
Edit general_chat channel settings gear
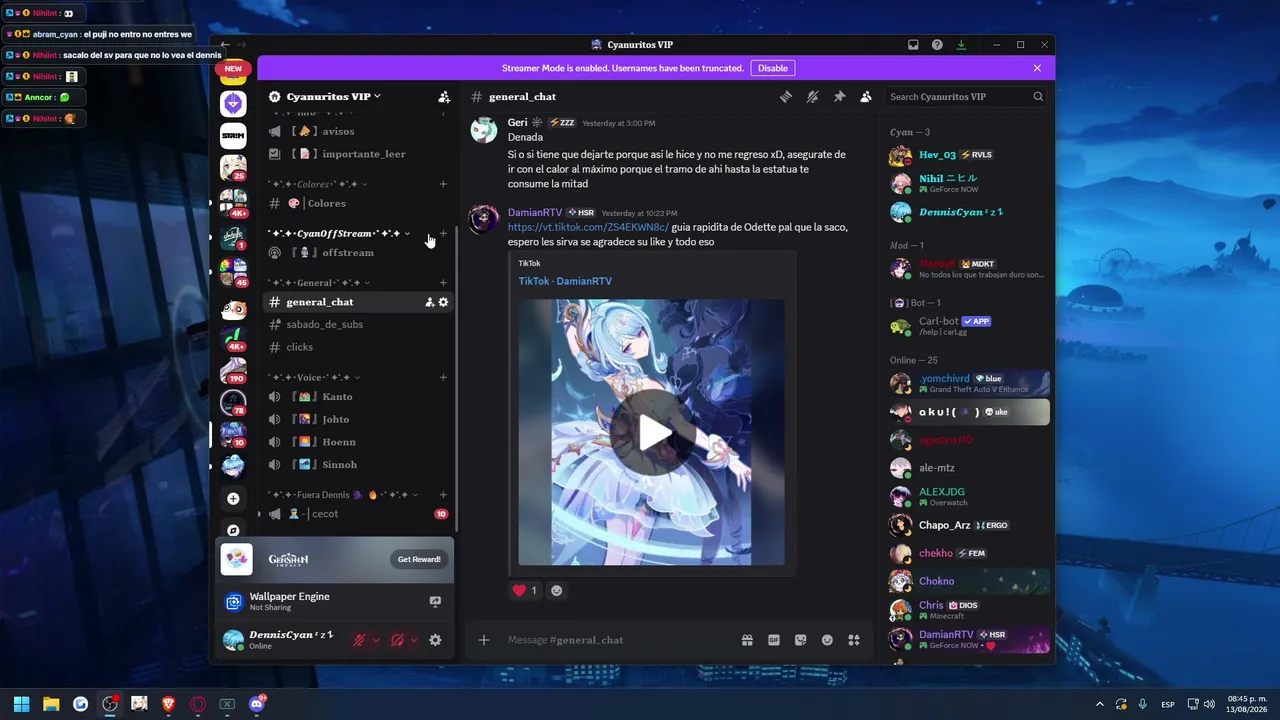(x=444, y=302)
